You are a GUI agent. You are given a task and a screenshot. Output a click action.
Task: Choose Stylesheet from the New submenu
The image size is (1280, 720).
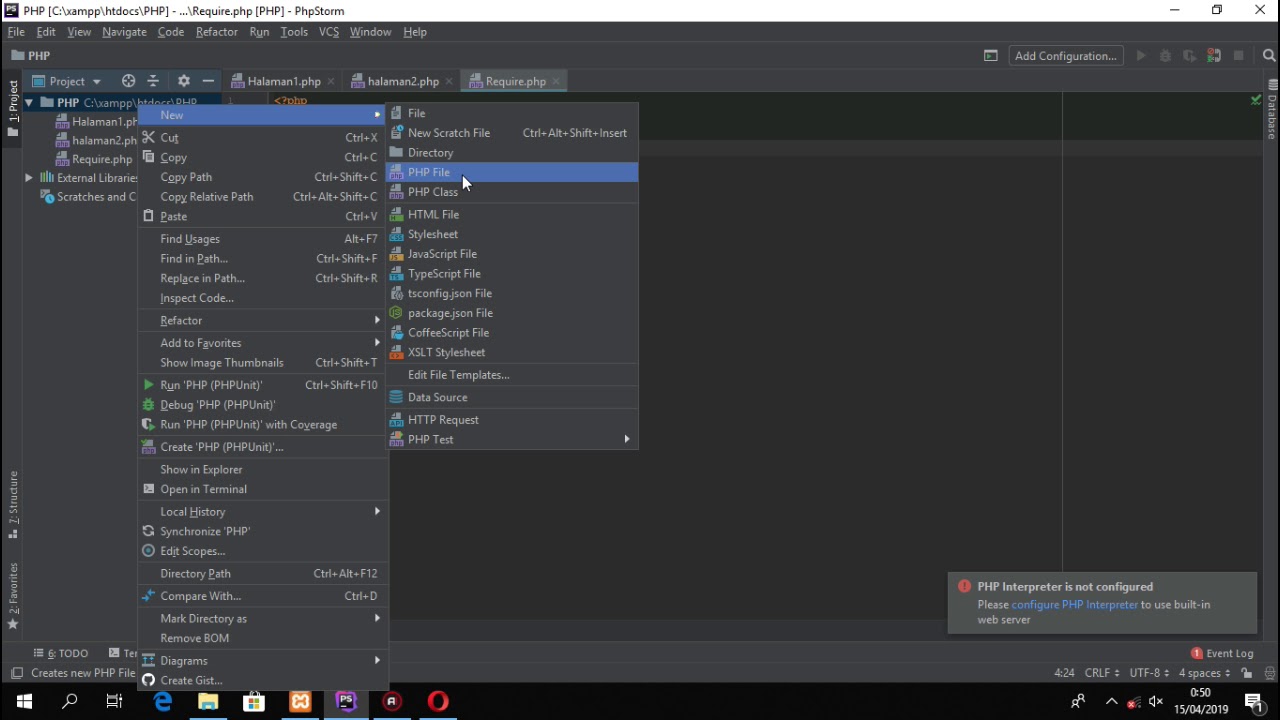coord(512,234)
